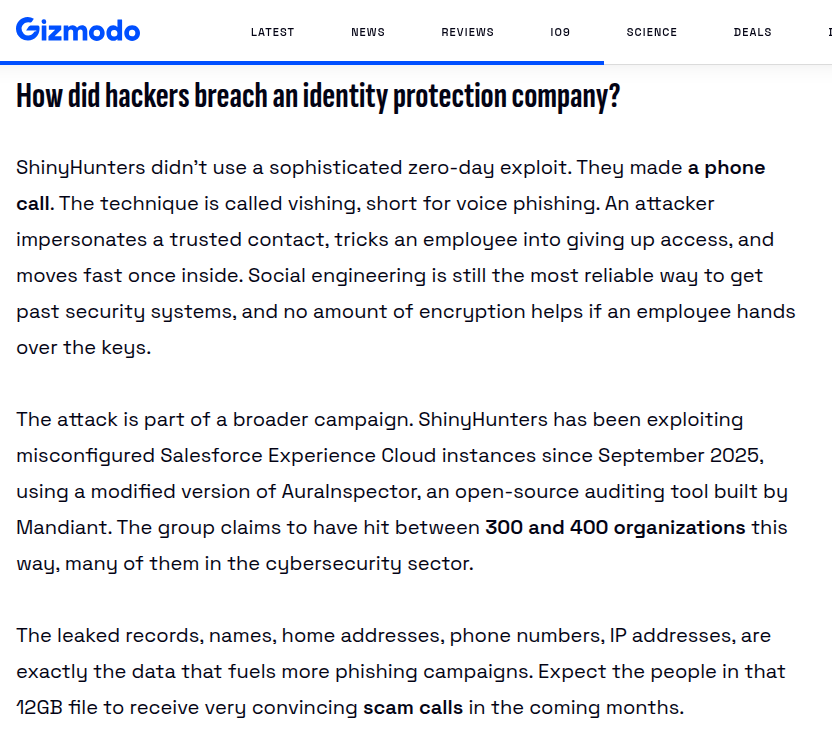Click "AuraInspector" in the second paragraph
The image size is (832, 740).
[x=351, y=492]
